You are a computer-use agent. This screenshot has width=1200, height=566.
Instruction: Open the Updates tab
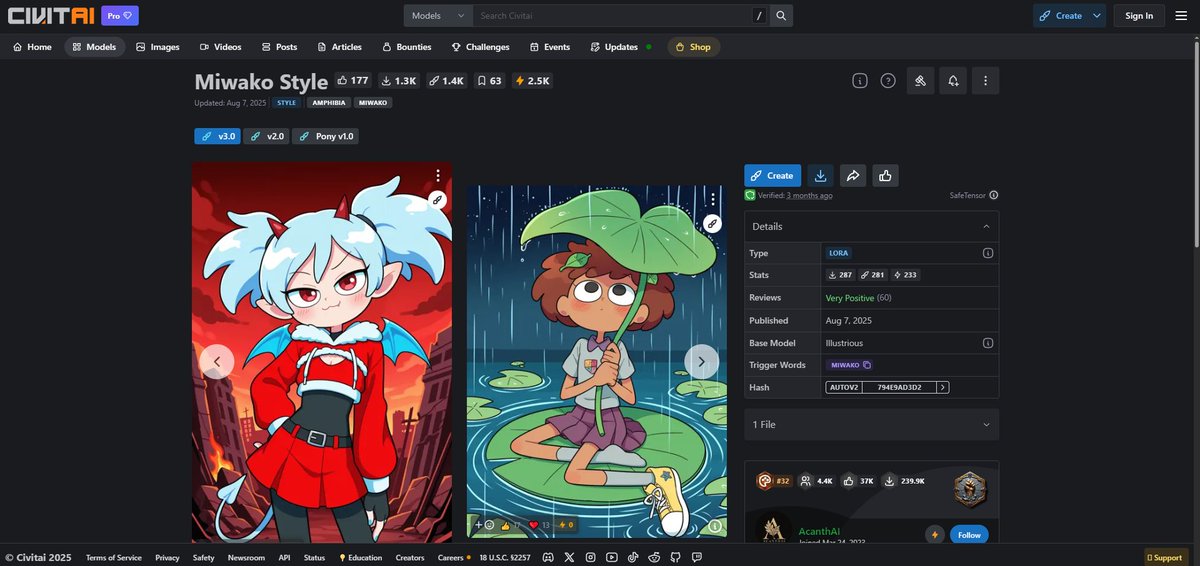coord(620,47)
